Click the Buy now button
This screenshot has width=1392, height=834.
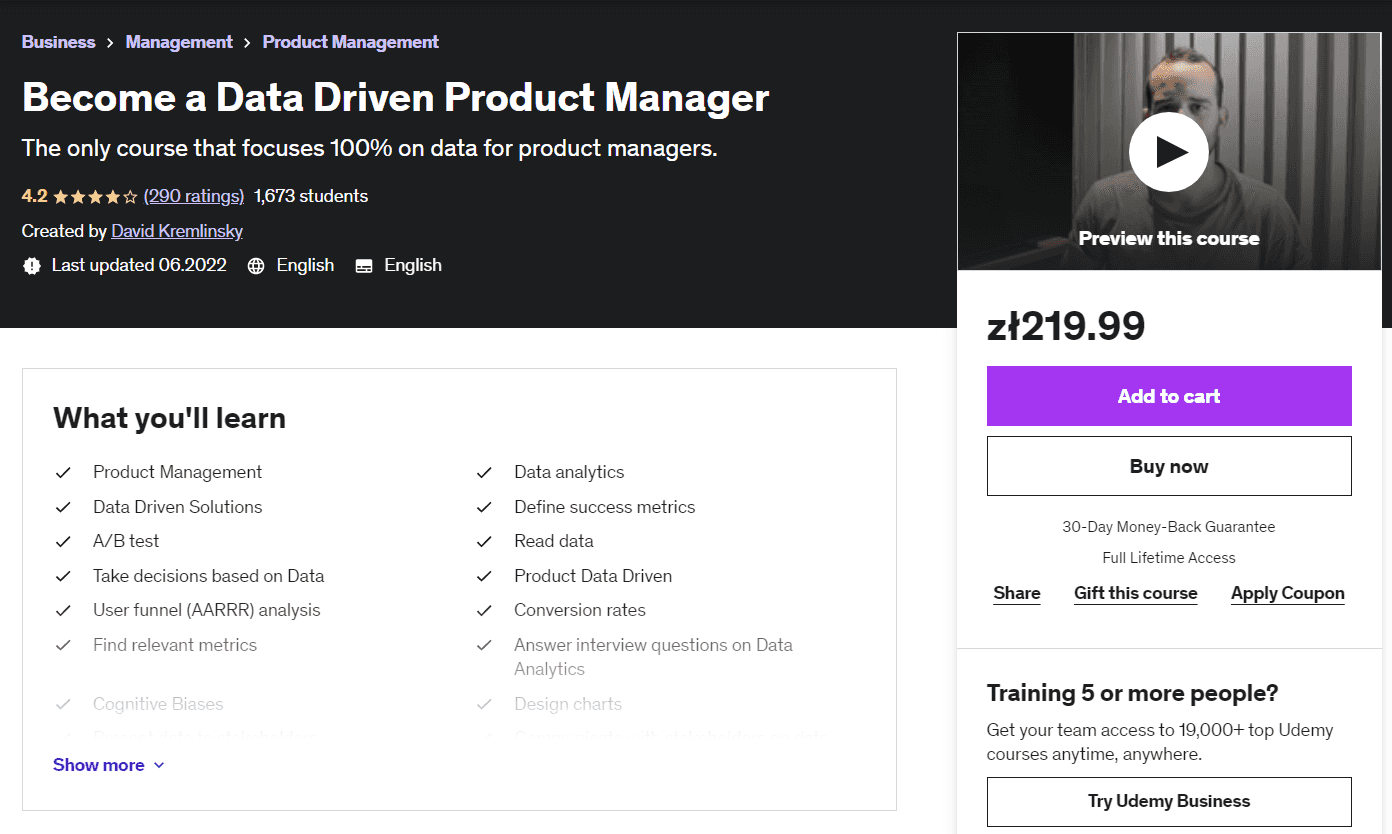click(1168, 466)
